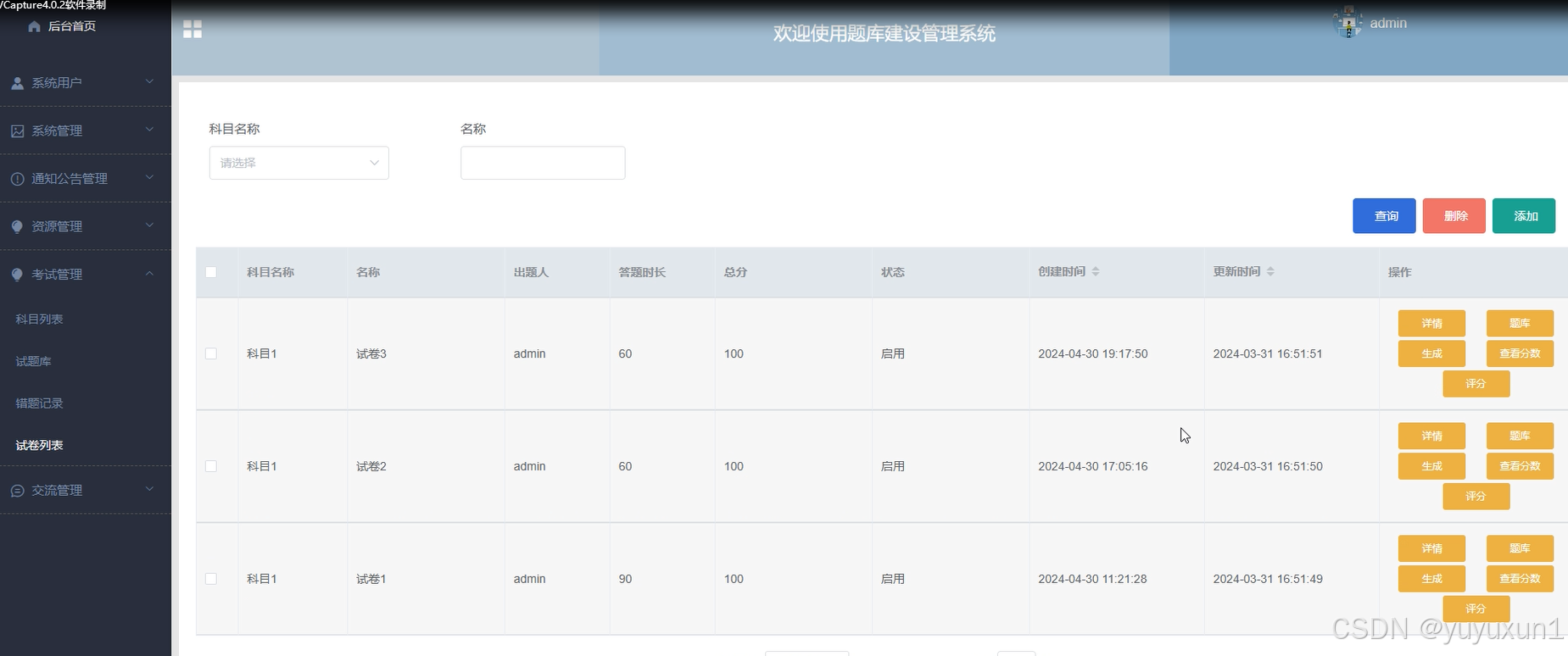
Task: Expand the 资源管理 menu chevron
Action: pos(149,225)
